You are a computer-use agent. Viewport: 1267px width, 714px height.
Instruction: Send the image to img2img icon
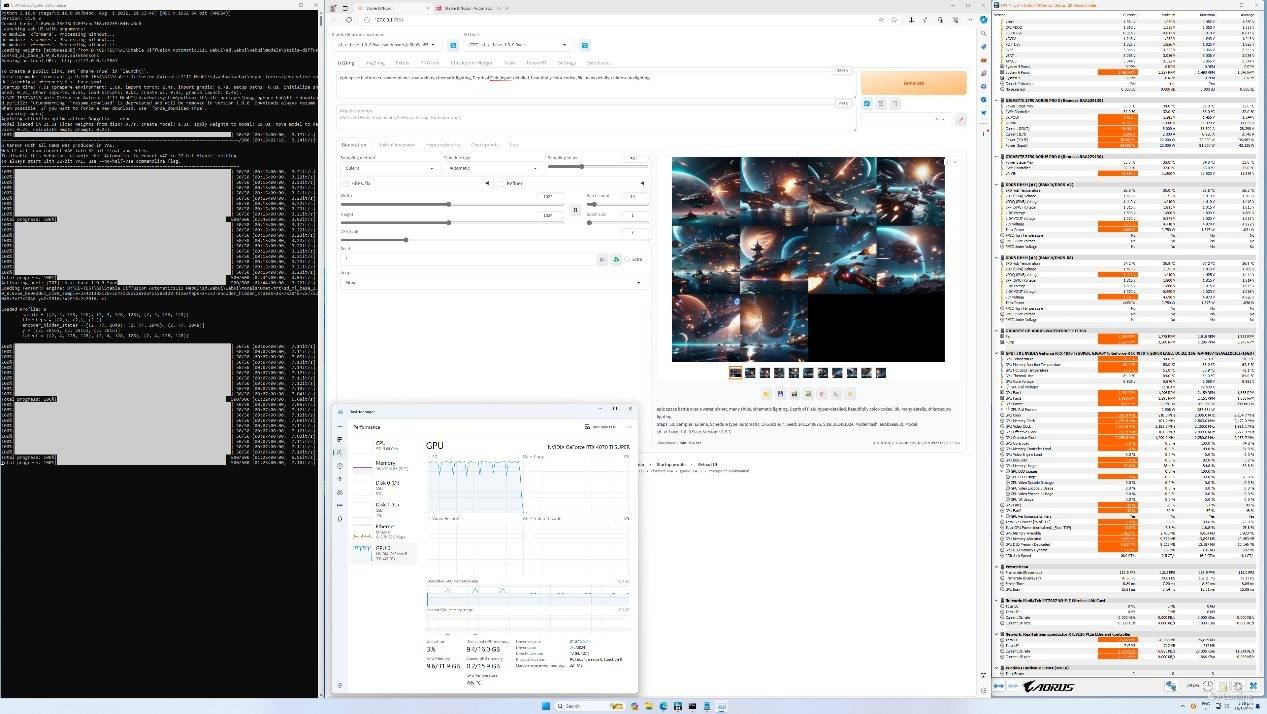pyautogui.click(x=808, y=394)
